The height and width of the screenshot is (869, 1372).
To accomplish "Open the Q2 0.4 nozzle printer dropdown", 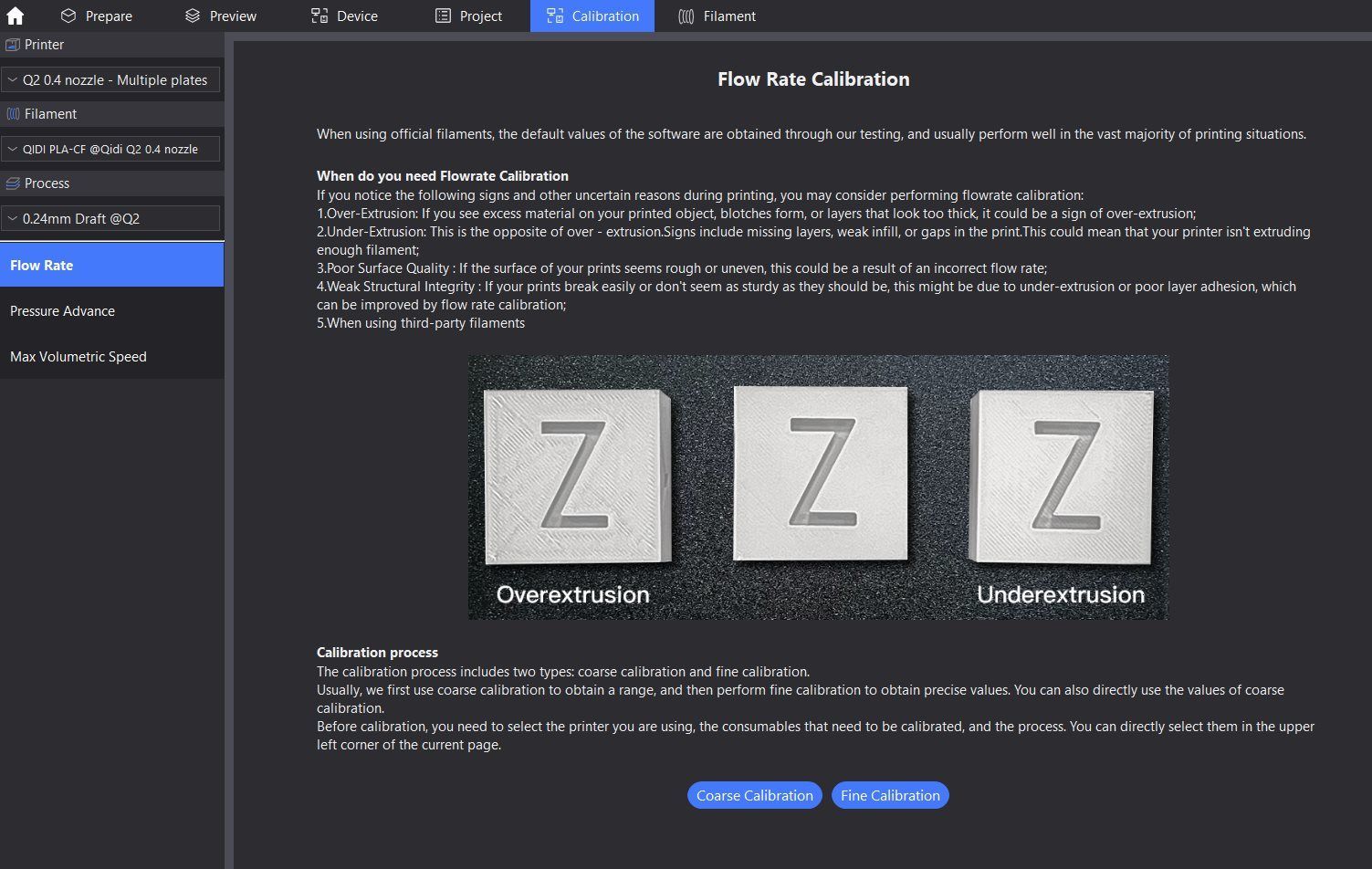I will click(x=110, y=80).
